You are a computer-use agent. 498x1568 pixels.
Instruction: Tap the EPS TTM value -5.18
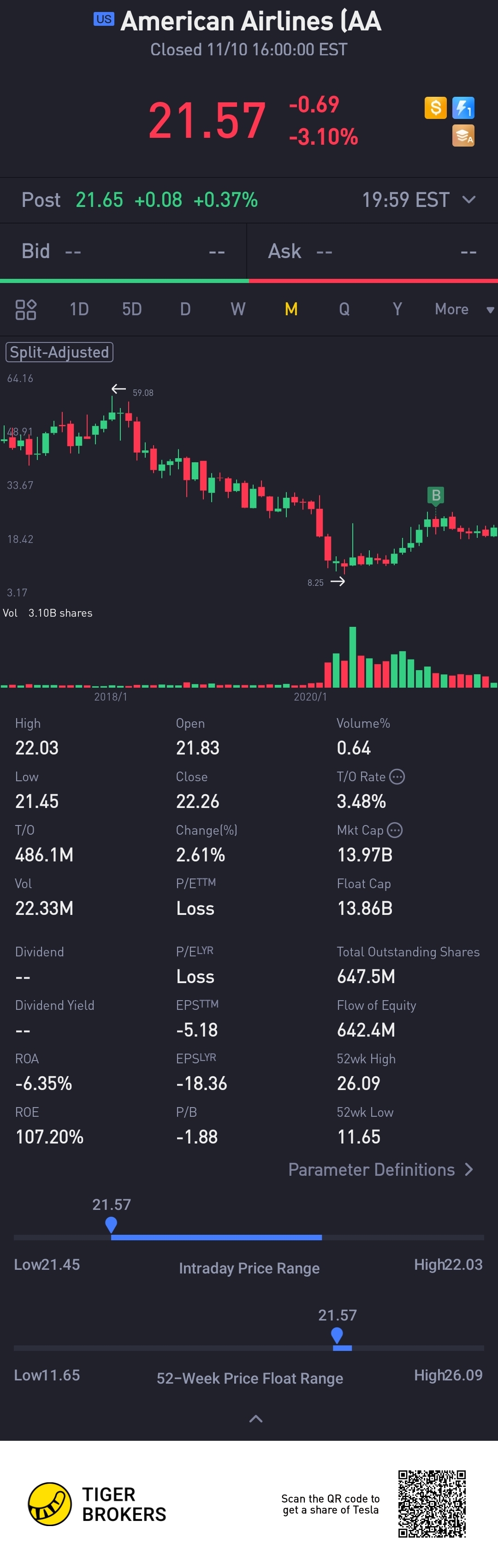[x=196, y=1030]
